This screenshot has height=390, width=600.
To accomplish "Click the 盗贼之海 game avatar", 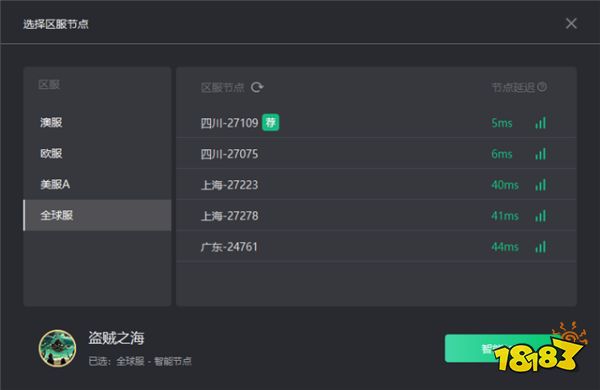I will pos(57,348).
